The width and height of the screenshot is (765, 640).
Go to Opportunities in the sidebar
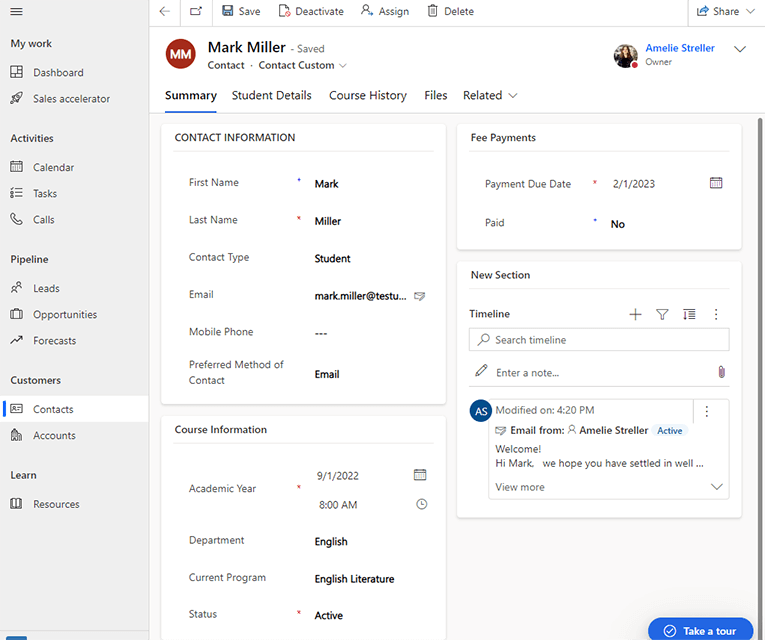tap(65, 314)
